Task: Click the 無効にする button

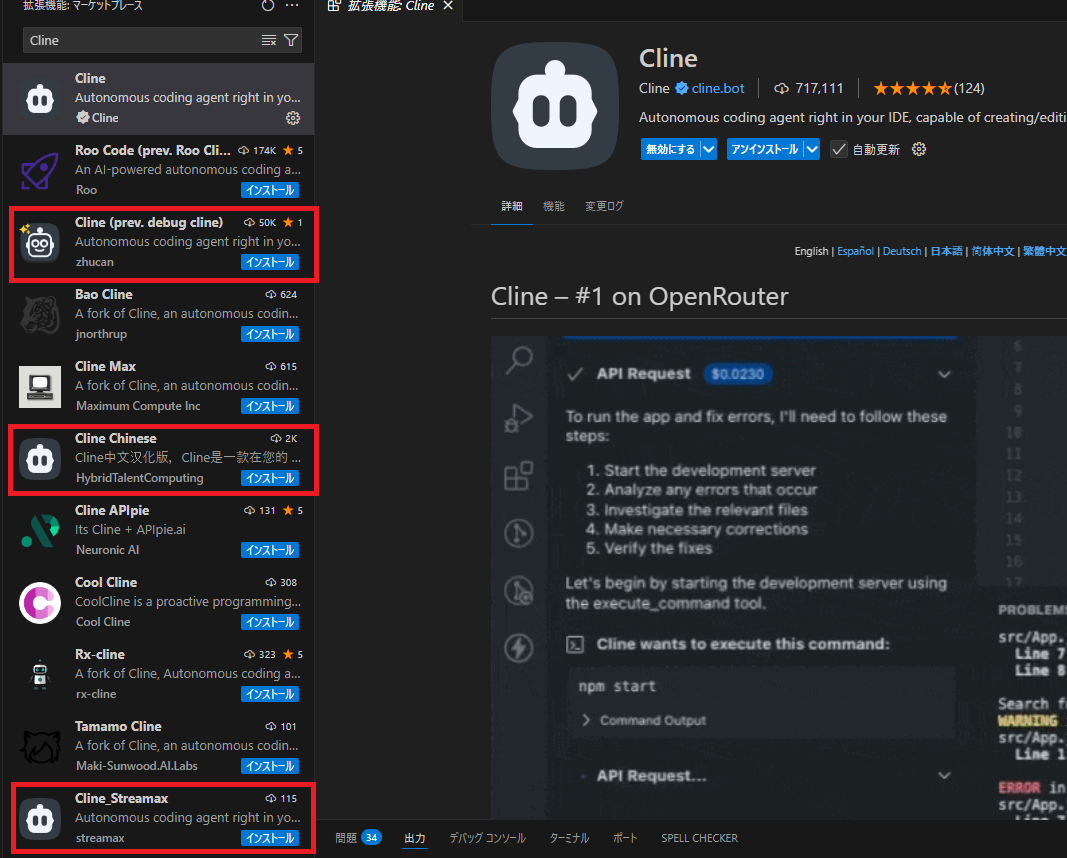Action: [670, 149]
